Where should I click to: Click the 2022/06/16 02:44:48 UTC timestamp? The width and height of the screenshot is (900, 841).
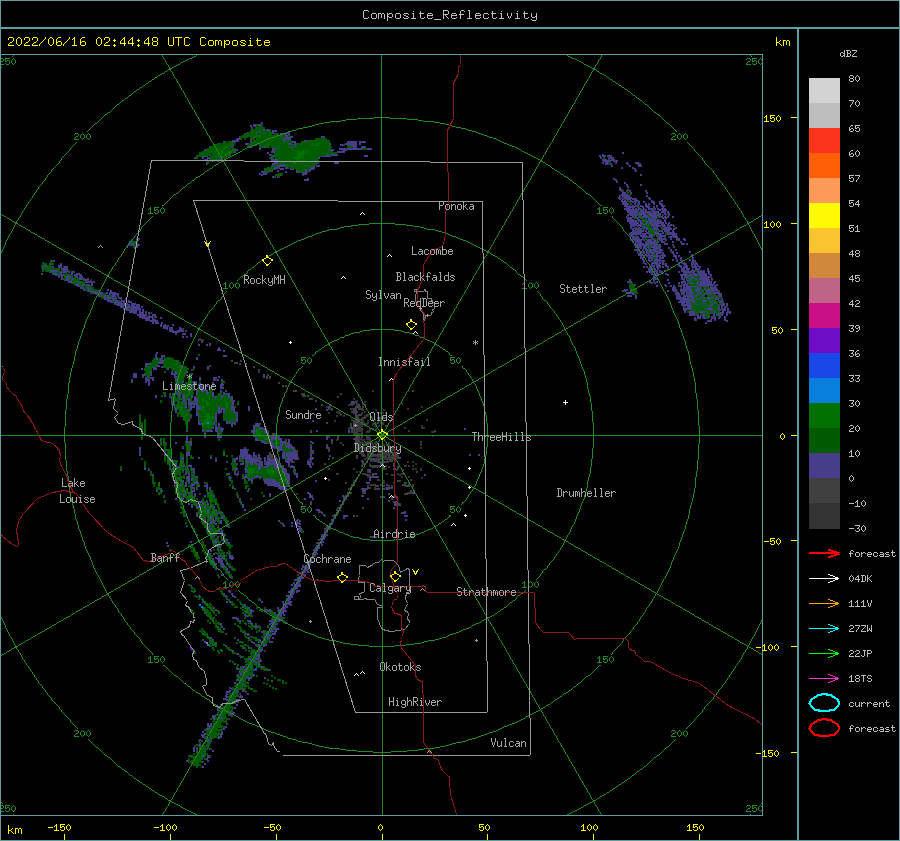(x=100, y=42)
